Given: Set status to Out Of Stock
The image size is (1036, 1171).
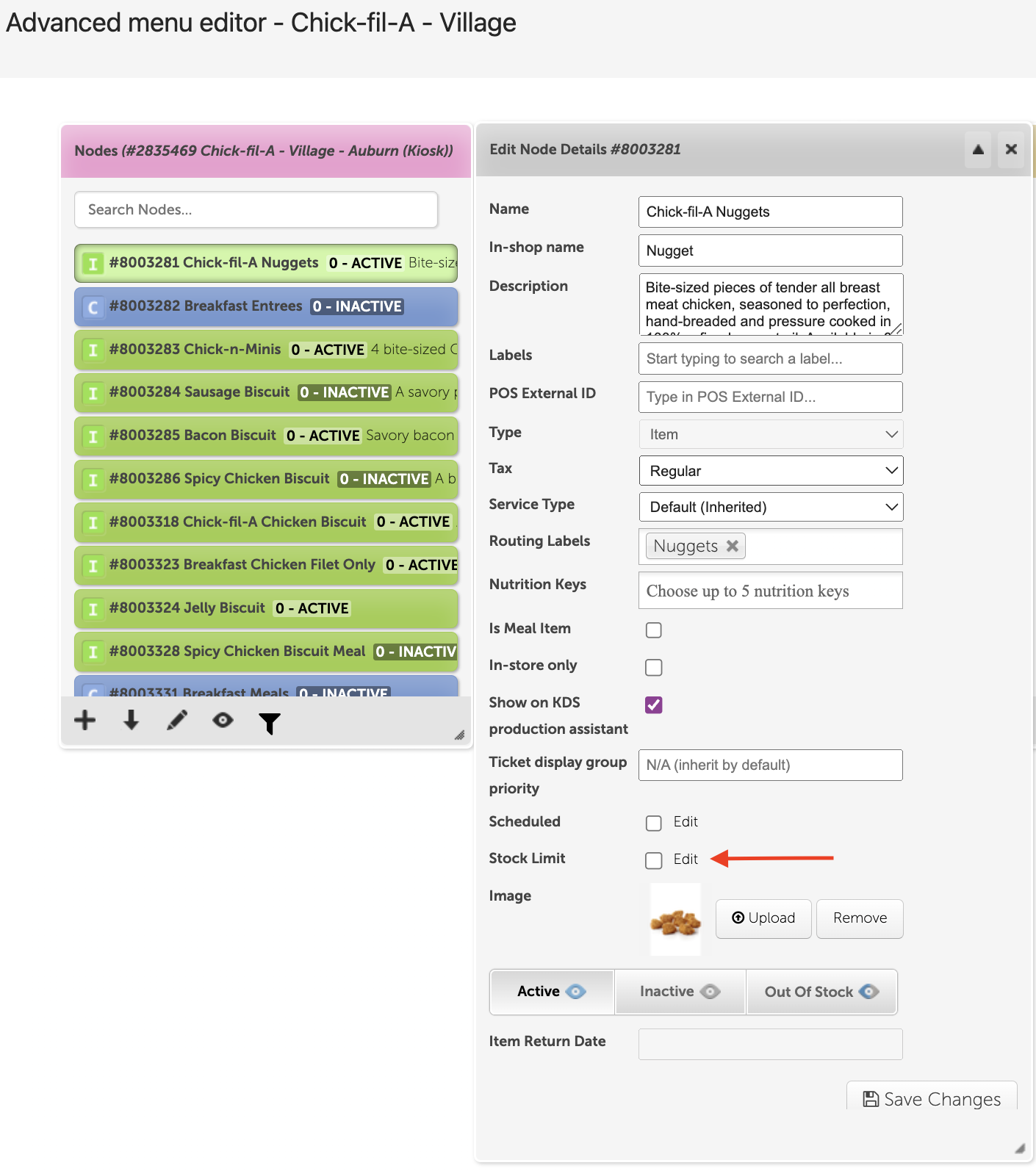Looking at the screenshot, I should click(821, 992).
